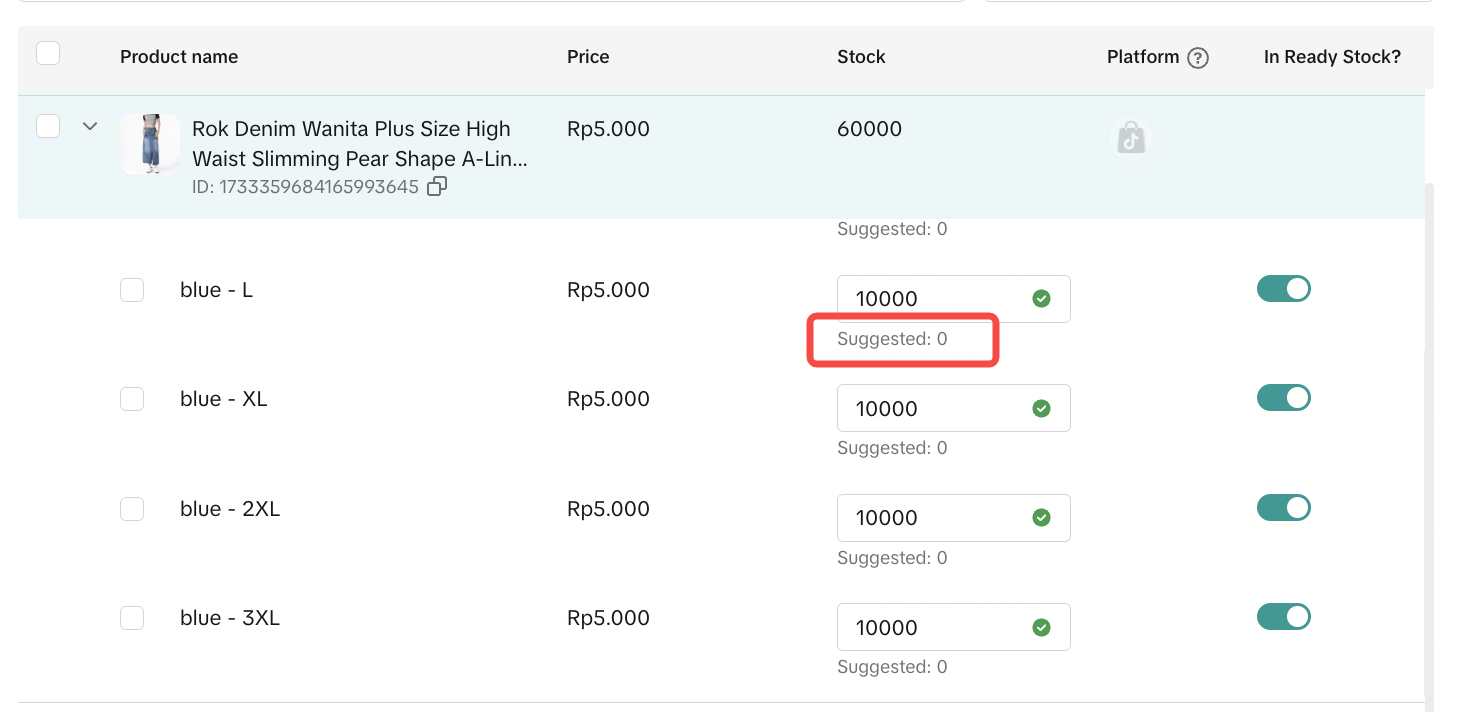Click green checkmark in blue - 2XL stock field

click(1041, 517)
